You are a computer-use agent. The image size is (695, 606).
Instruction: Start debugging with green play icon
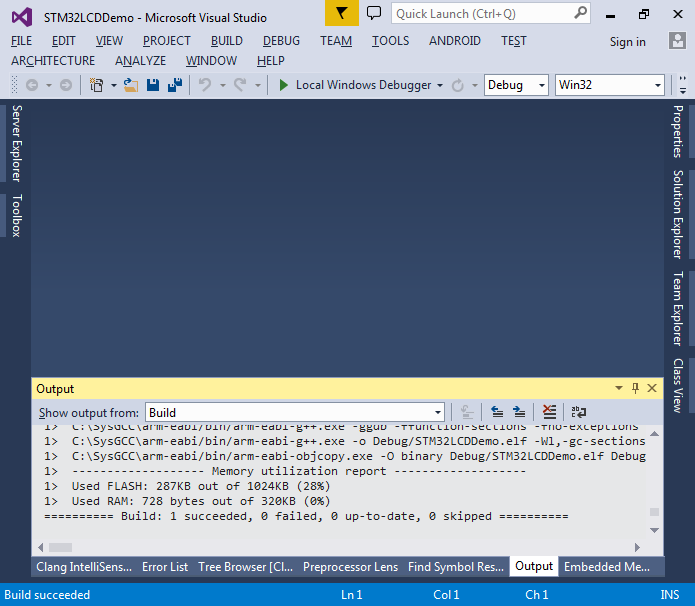coord(284,85)
